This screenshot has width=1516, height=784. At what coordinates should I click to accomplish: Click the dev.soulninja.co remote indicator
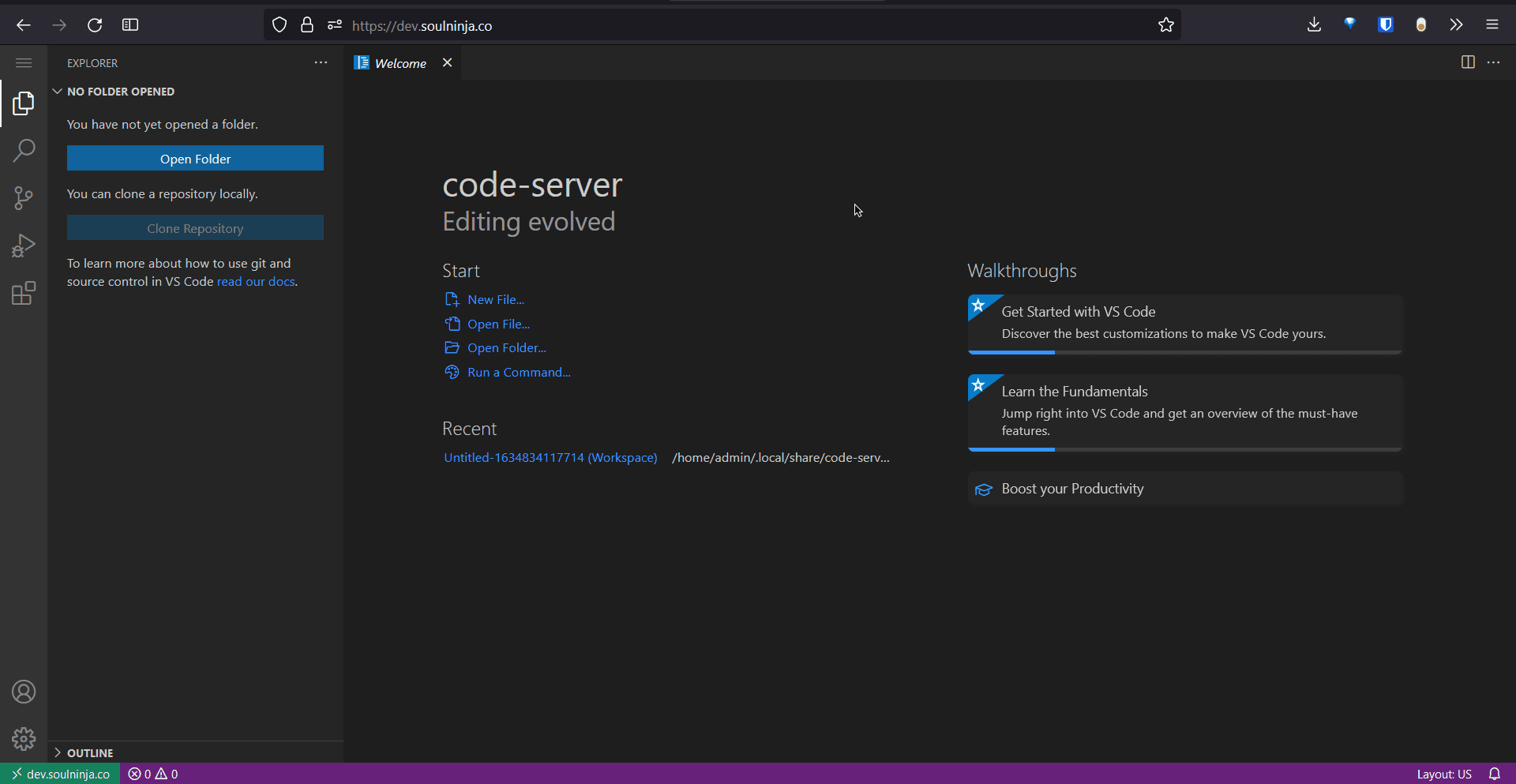(60, 774)
